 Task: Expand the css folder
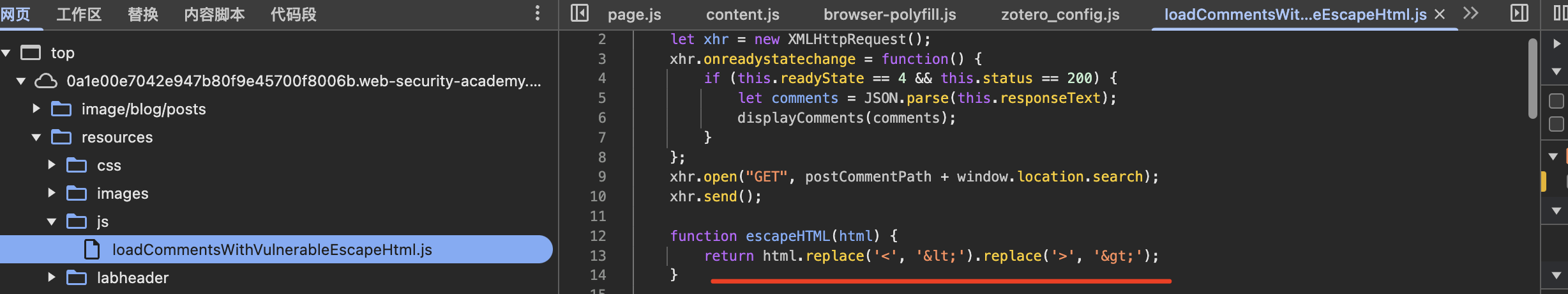click(52, 165)
